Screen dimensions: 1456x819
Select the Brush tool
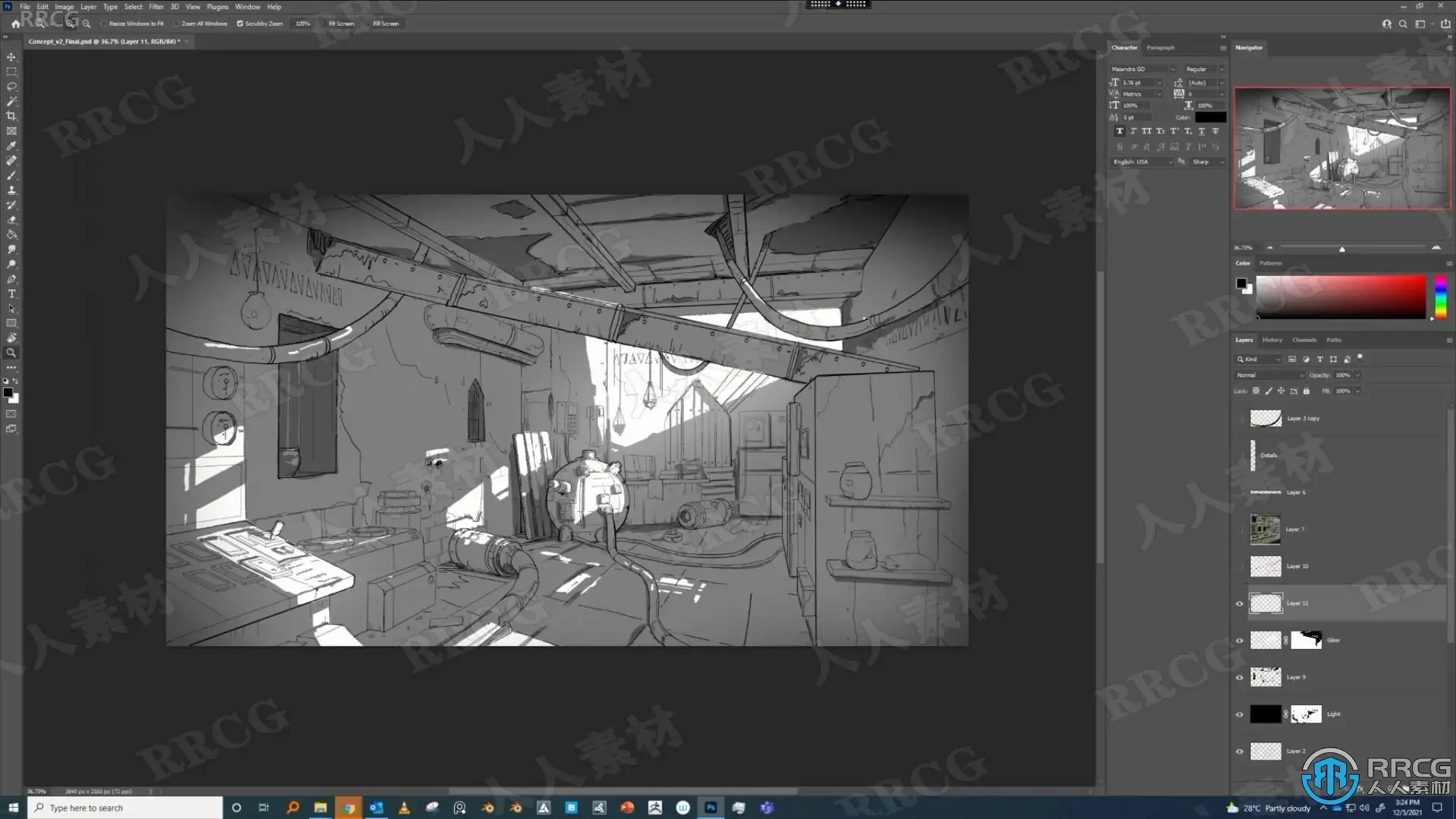[x=11, y=175]
